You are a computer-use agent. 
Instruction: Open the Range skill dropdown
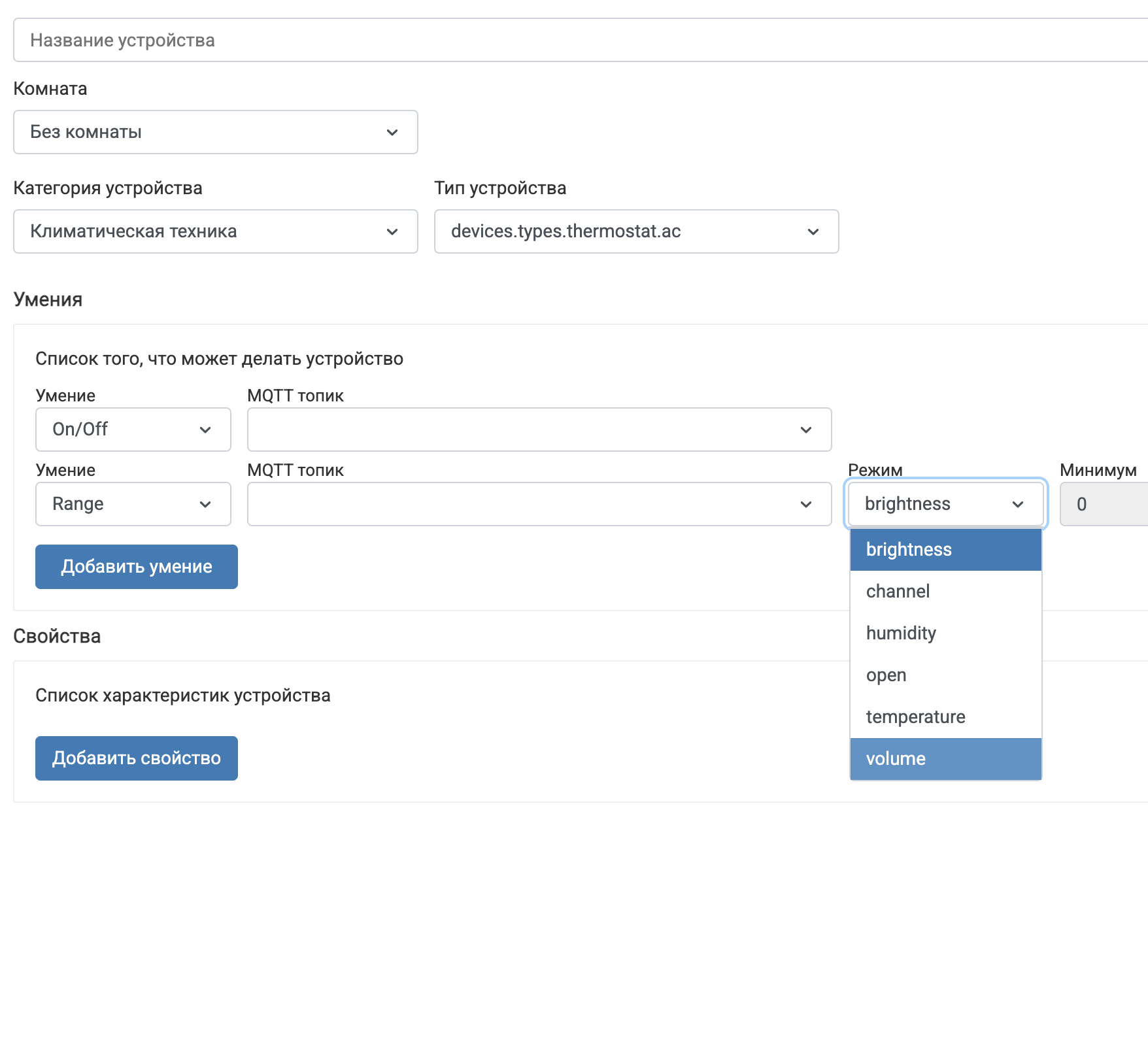133,504
